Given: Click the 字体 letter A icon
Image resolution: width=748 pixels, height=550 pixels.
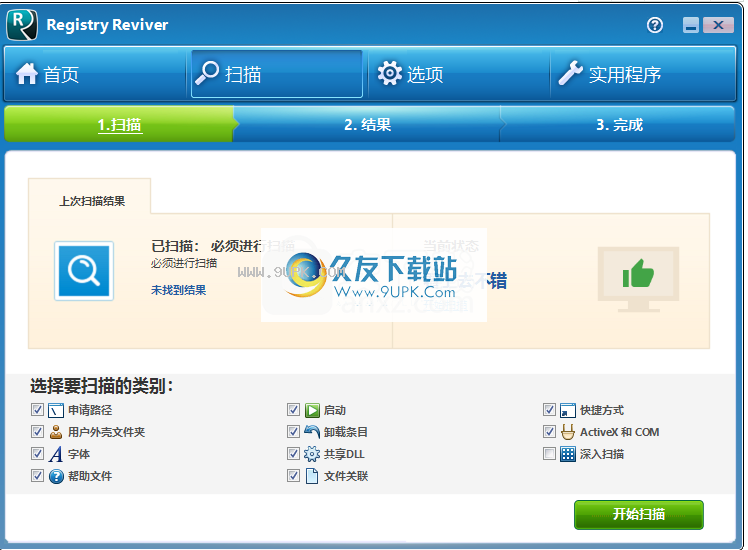Looking at the screenshot, I should coord(56,454).
